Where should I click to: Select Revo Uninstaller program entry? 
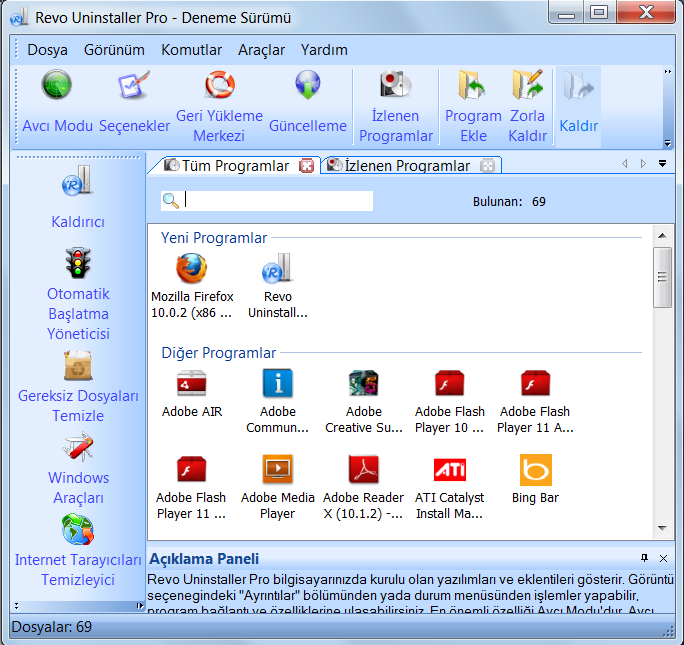[277, 287]
